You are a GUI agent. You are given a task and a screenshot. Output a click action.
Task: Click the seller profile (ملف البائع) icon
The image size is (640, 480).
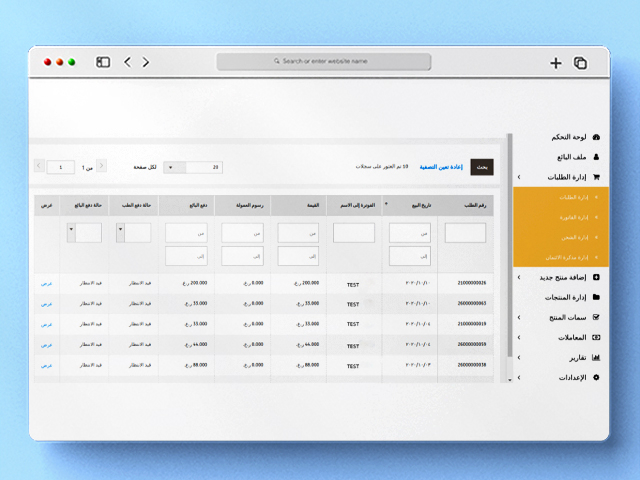pos(596,157)
